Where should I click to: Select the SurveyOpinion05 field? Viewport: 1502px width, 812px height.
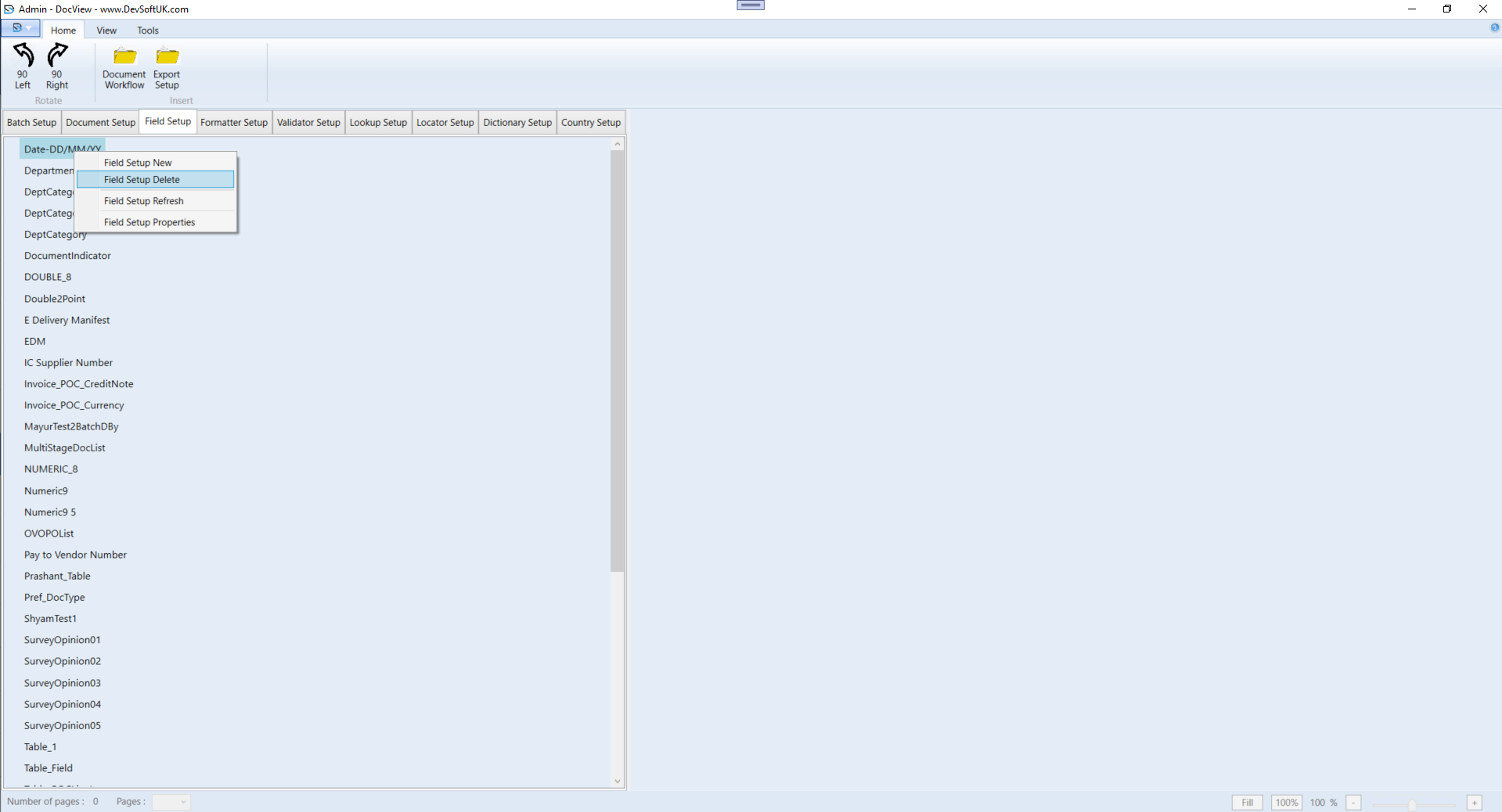pyautogui.click(x=62, y=726)
